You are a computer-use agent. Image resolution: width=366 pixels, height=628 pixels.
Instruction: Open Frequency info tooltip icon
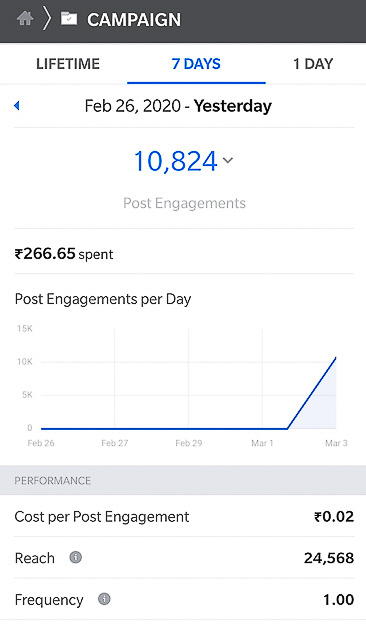click(104, 599)
